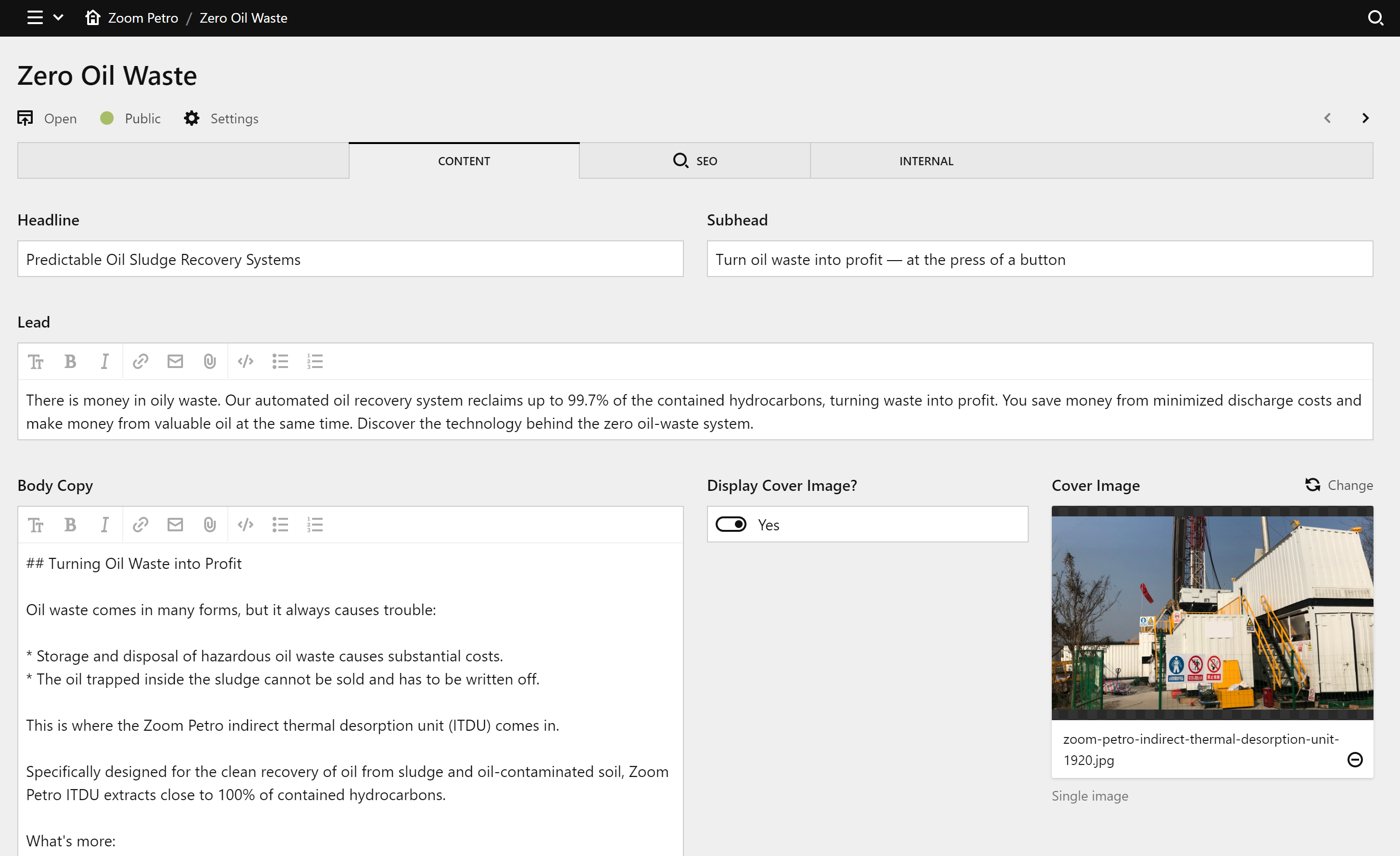Apply italic formatting in the Body Copy editor
This screenshot has width=1400, height=856.
point(105,524)
